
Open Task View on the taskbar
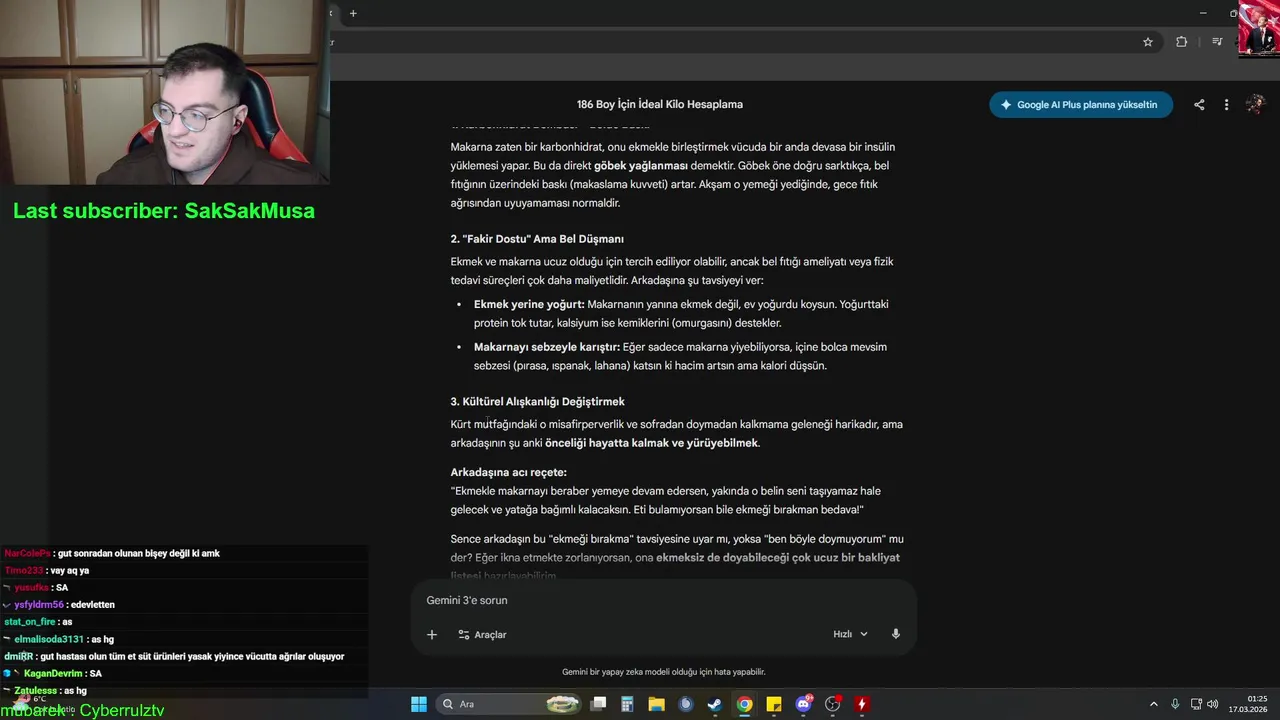pyautogui.click(x=598, y=704)
